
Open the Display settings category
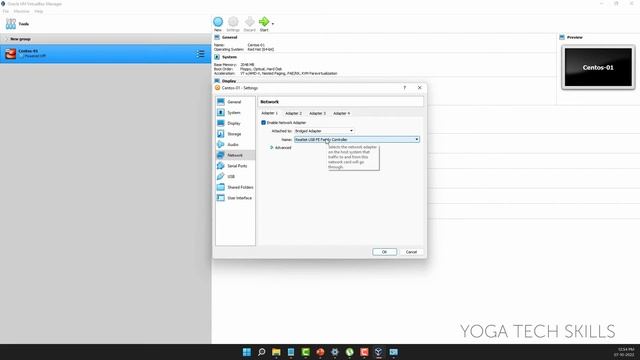pyautogui.click(x=235, y=123)
